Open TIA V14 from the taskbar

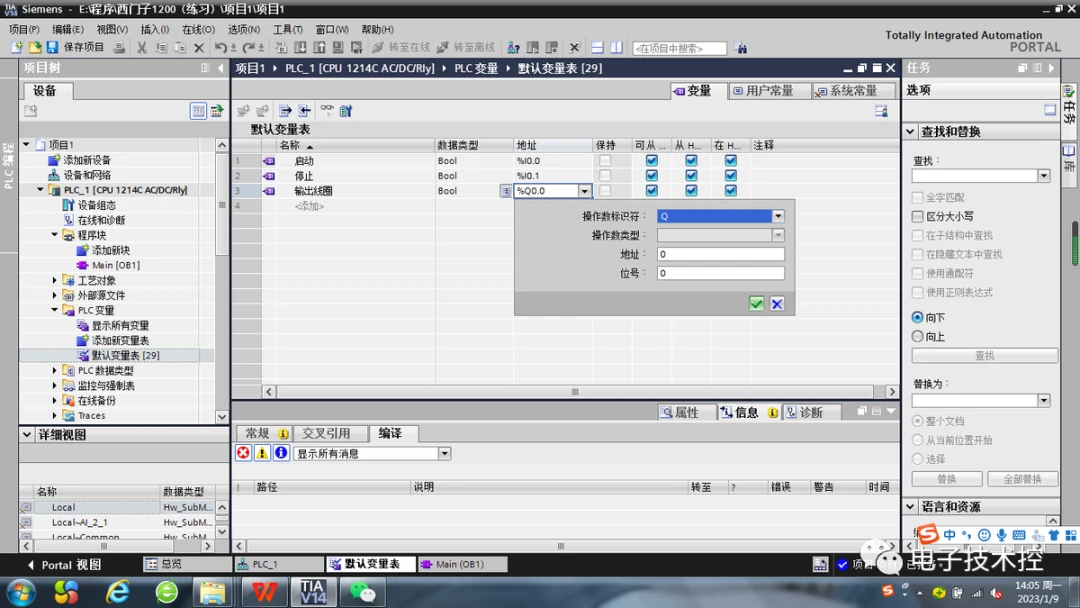[x=313, y=591]
